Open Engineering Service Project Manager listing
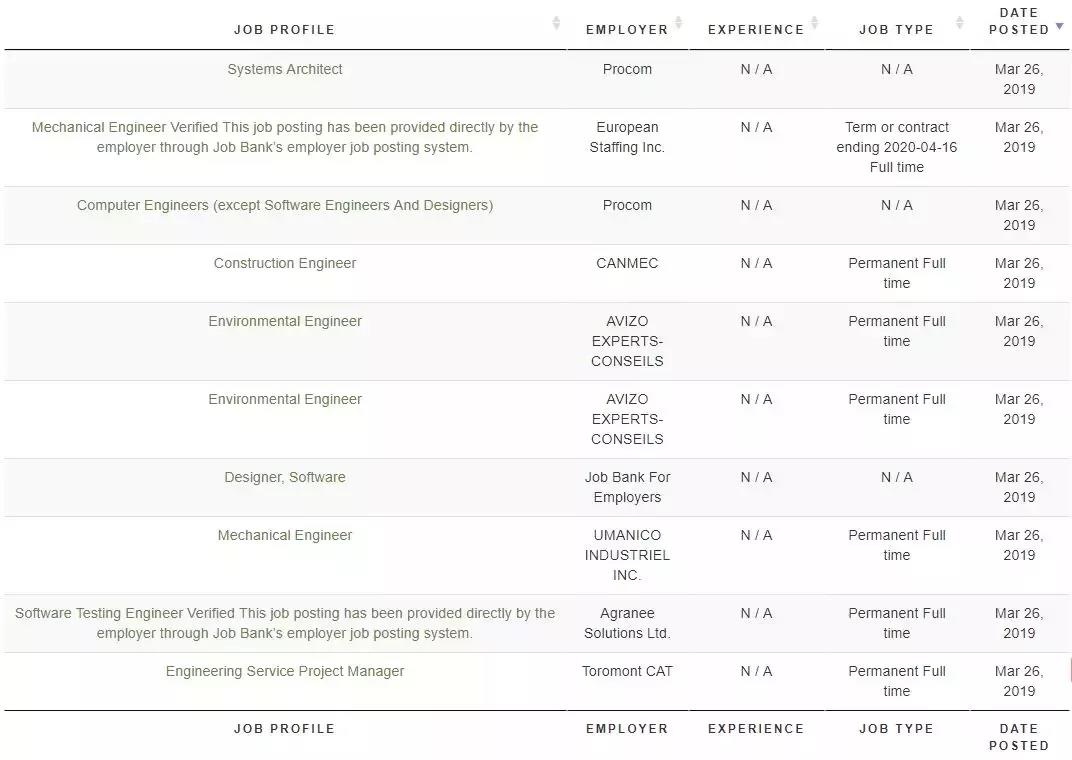Viewport: 1072px width, 760px height. 284,671
